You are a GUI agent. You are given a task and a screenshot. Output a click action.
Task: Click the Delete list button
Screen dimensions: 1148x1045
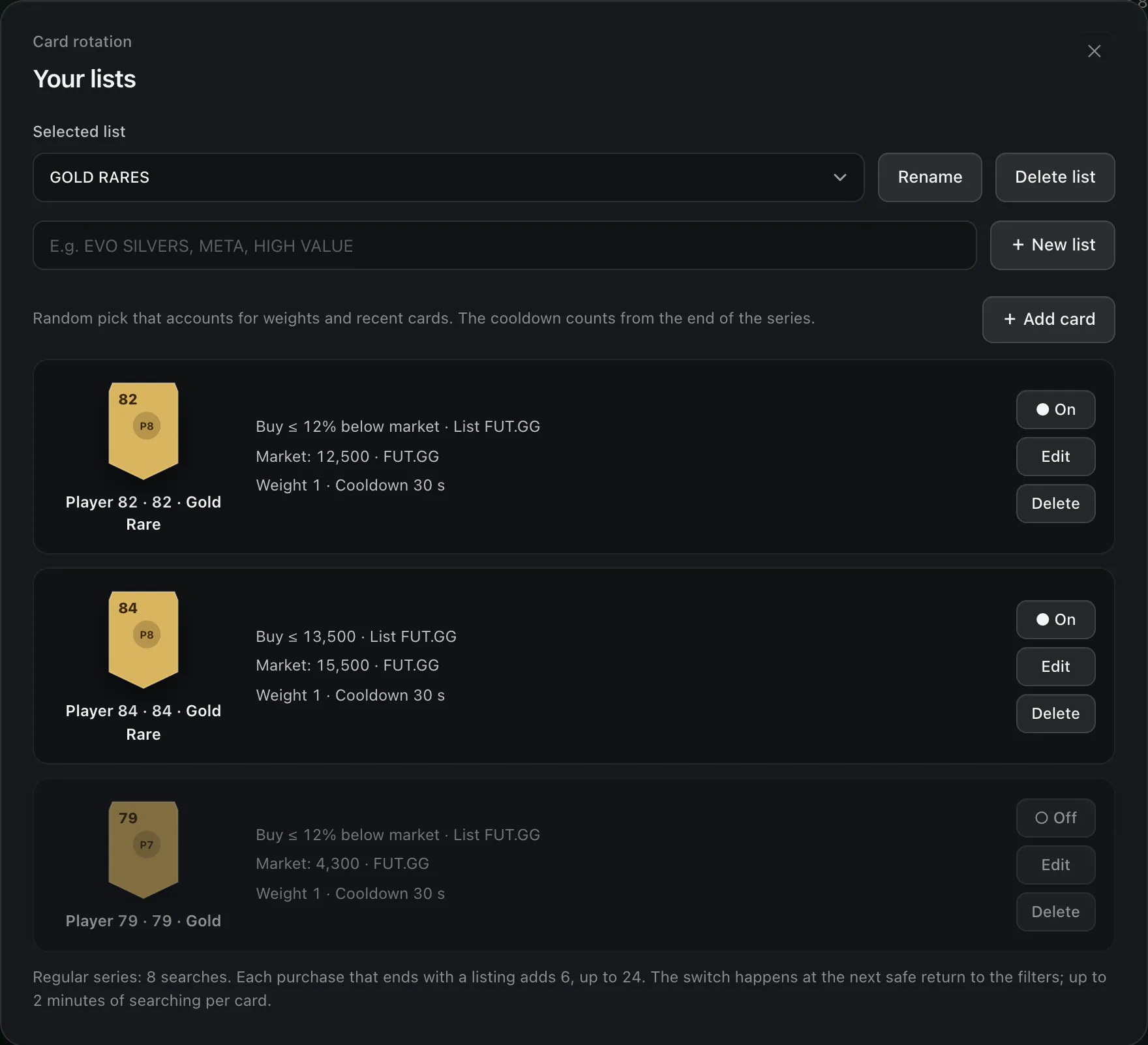point(1055,177)
